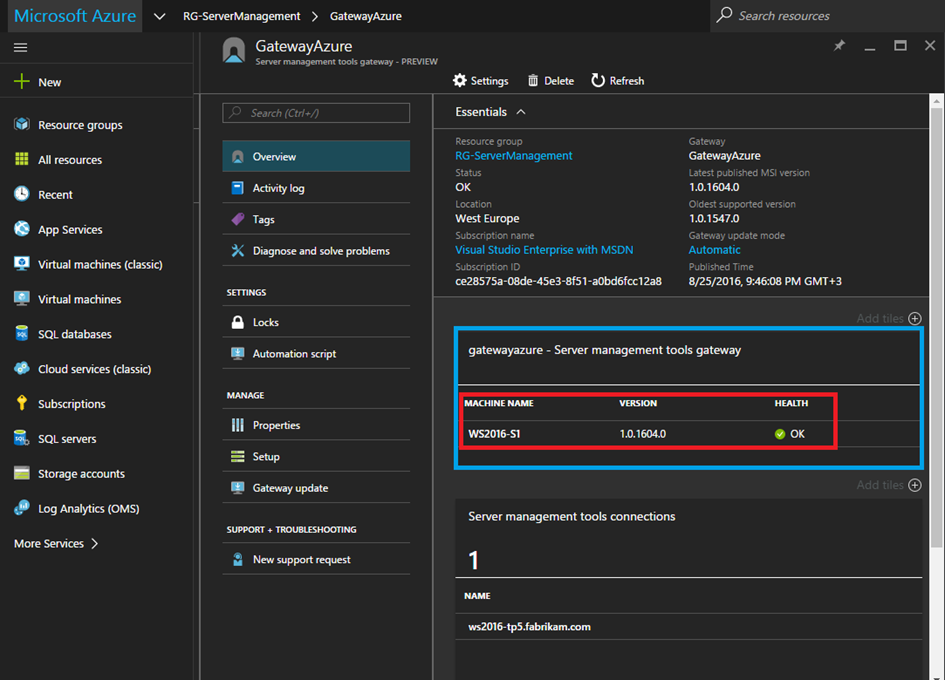The height and width of the screenshot is (680, 945).
Task: Click the Storage accounts icon
Action: 22,473
